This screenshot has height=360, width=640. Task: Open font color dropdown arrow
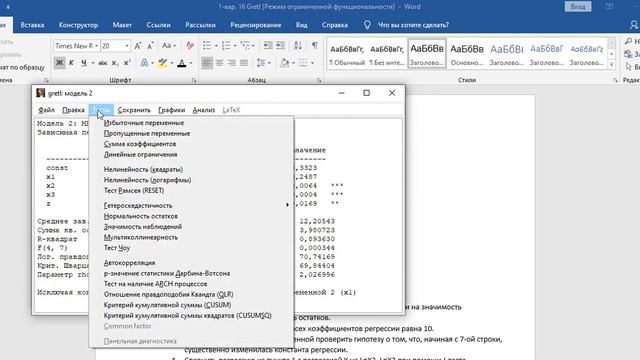[x=191, y=63]
